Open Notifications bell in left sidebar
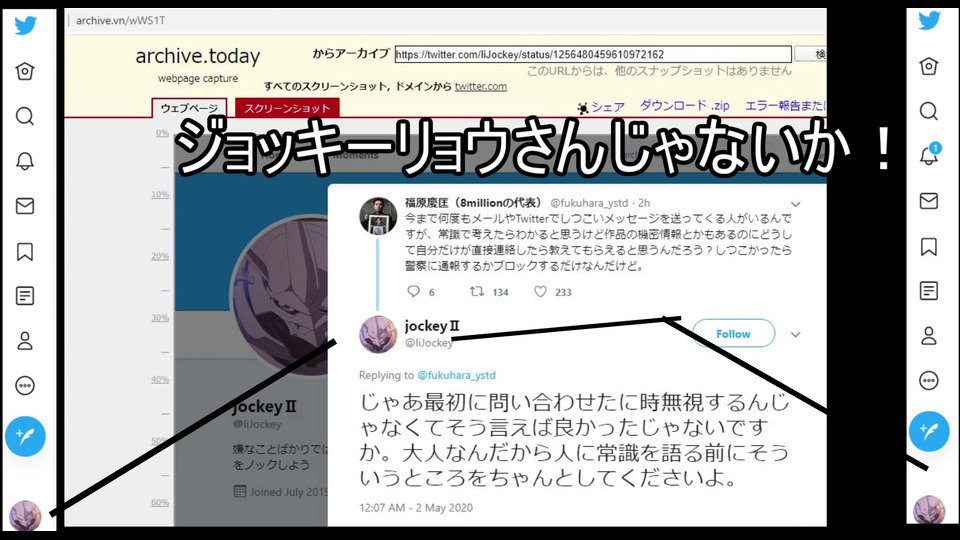 point(25,161)
